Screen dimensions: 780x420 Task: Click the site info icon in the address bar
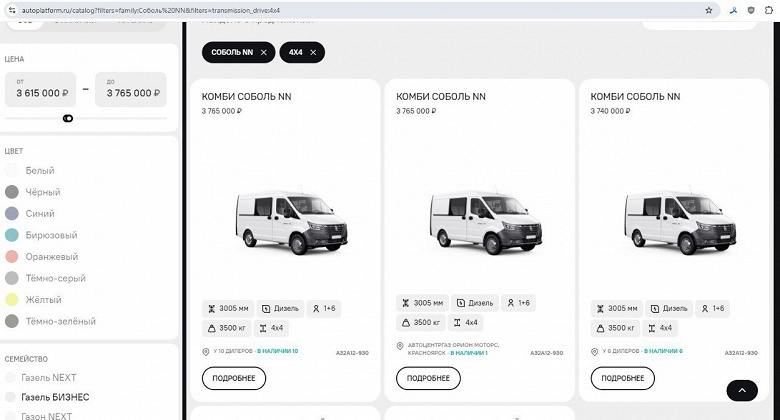(10, 10)
